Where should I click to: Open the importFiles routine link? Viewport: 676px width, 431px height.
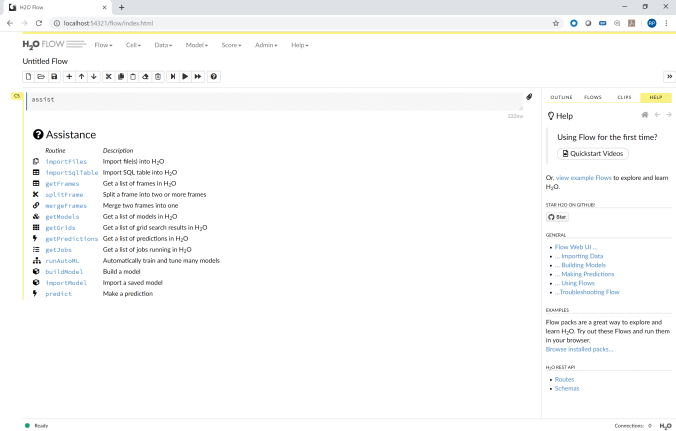66,161
